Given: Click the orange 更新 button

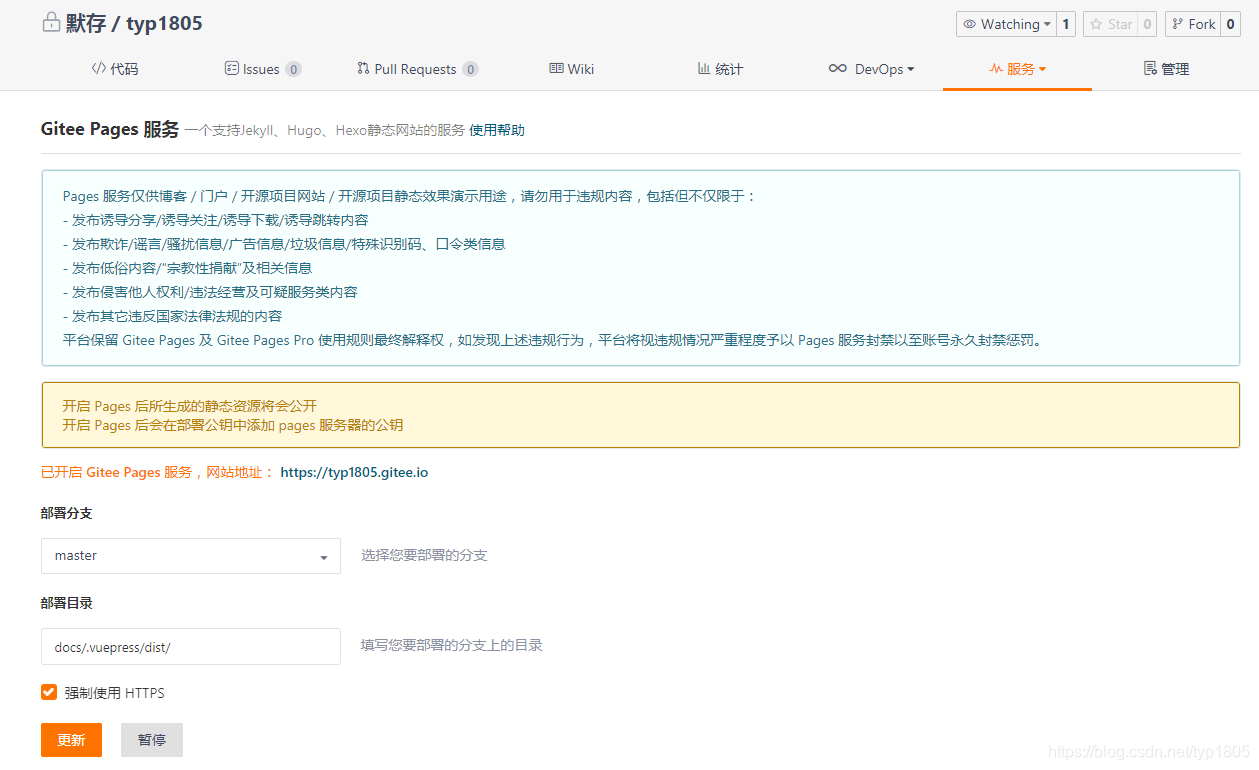Looking at the screenshot, I should pos(72,740).
